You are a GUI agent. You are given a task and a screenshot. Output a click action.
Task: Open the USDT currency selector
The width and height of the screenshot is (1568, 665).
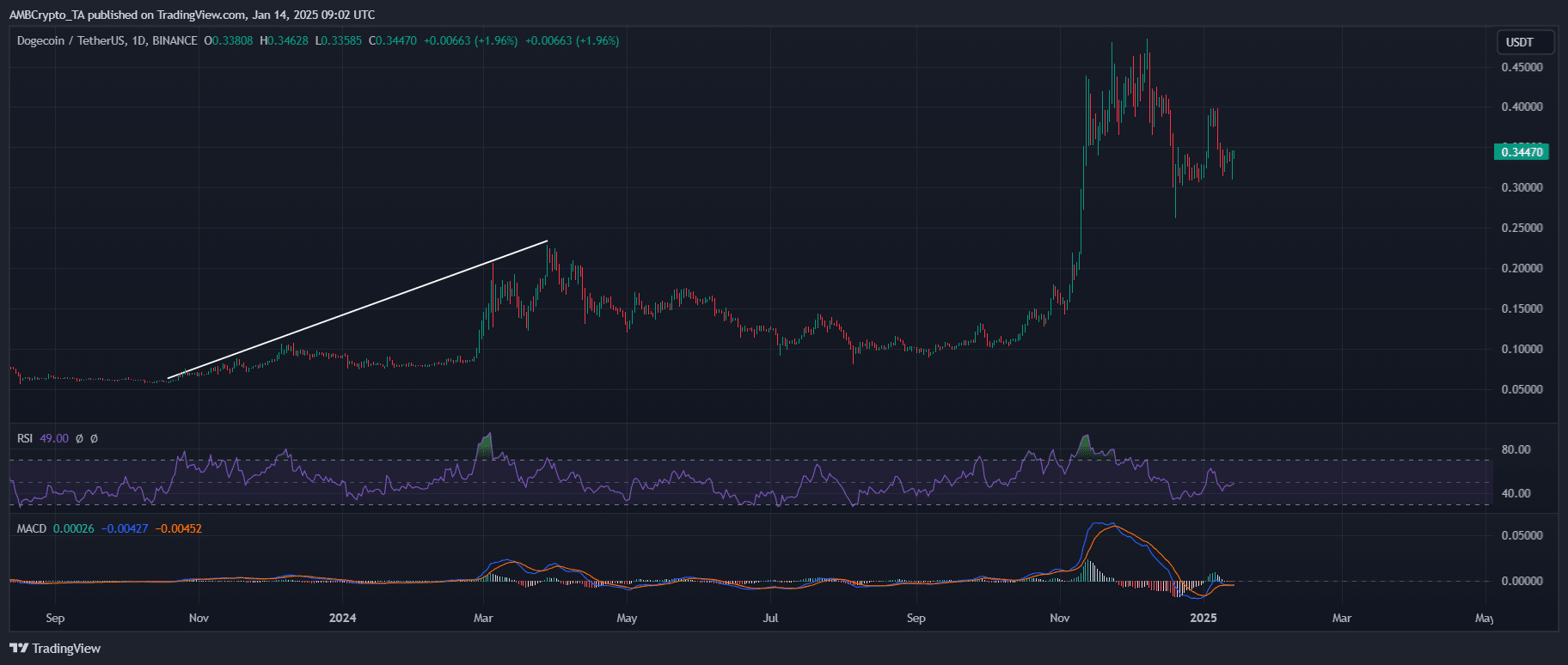point(1519,42)
